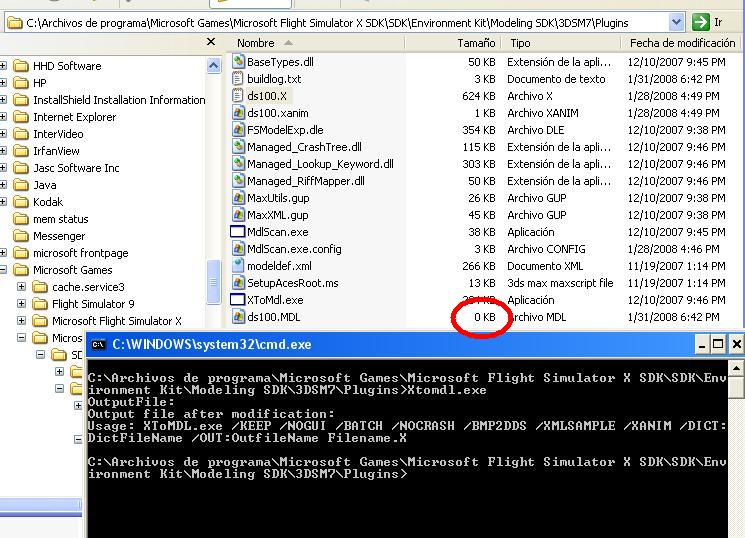Select the FSModelExp.dle file
The image size is (745, 538).
click(285, 130)
